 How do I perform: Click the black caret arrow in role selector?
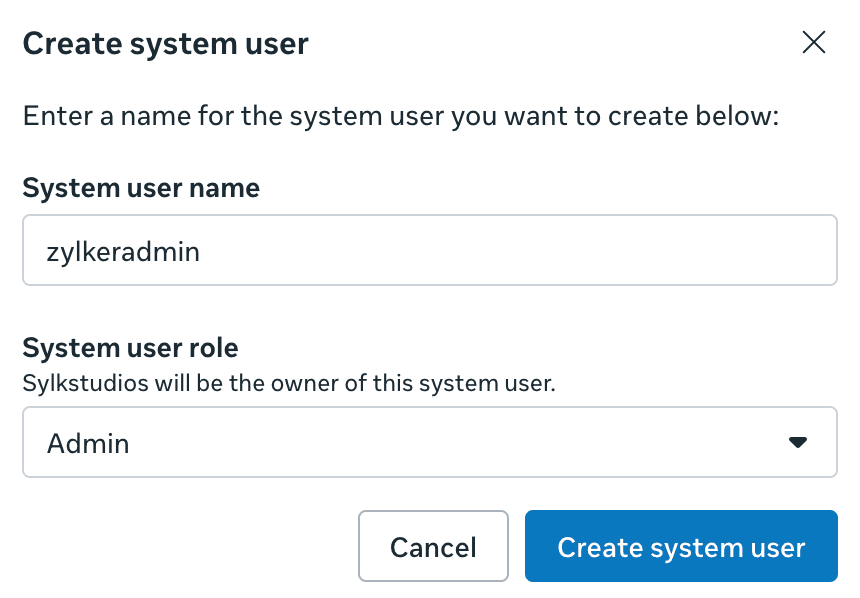point(797,442)
